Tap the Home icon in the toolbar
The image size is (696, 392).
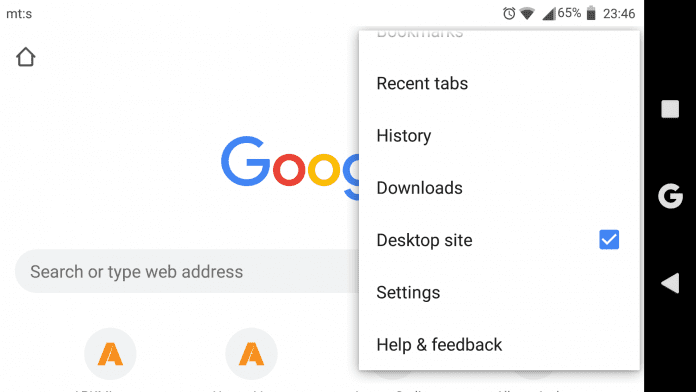pos(25,57)
